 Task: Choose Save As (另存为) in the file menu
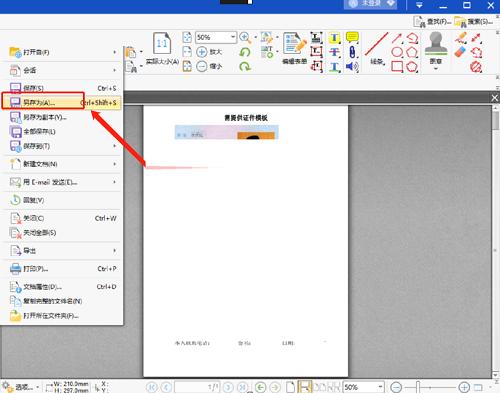tap(62, 102)
